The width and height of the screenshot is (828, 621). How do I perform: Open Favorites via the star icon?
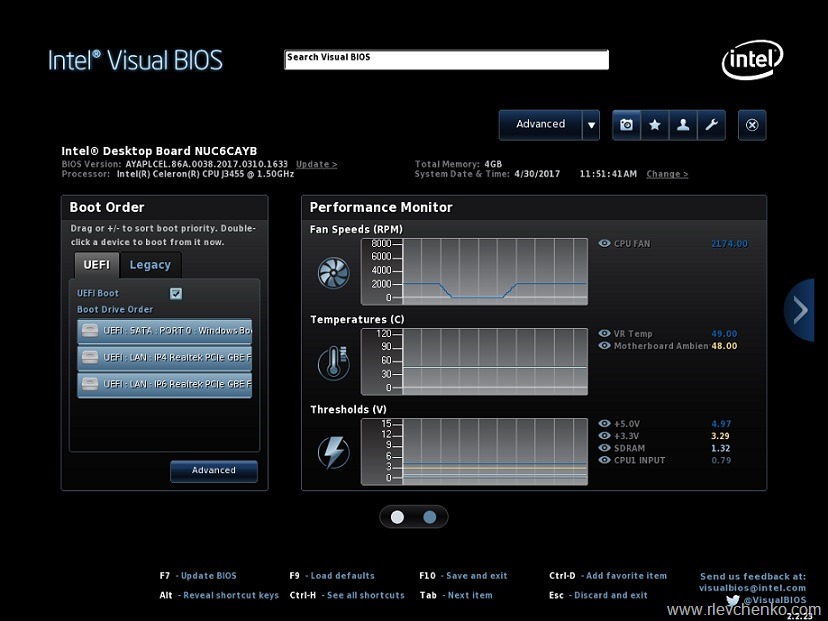pyautogui.click(x=655, y=125)
